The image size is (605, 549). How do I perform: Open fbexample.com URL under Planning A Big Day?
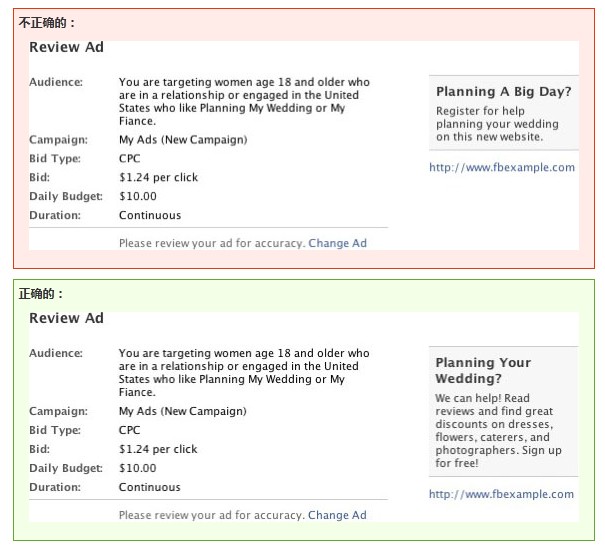pos(502,167)
